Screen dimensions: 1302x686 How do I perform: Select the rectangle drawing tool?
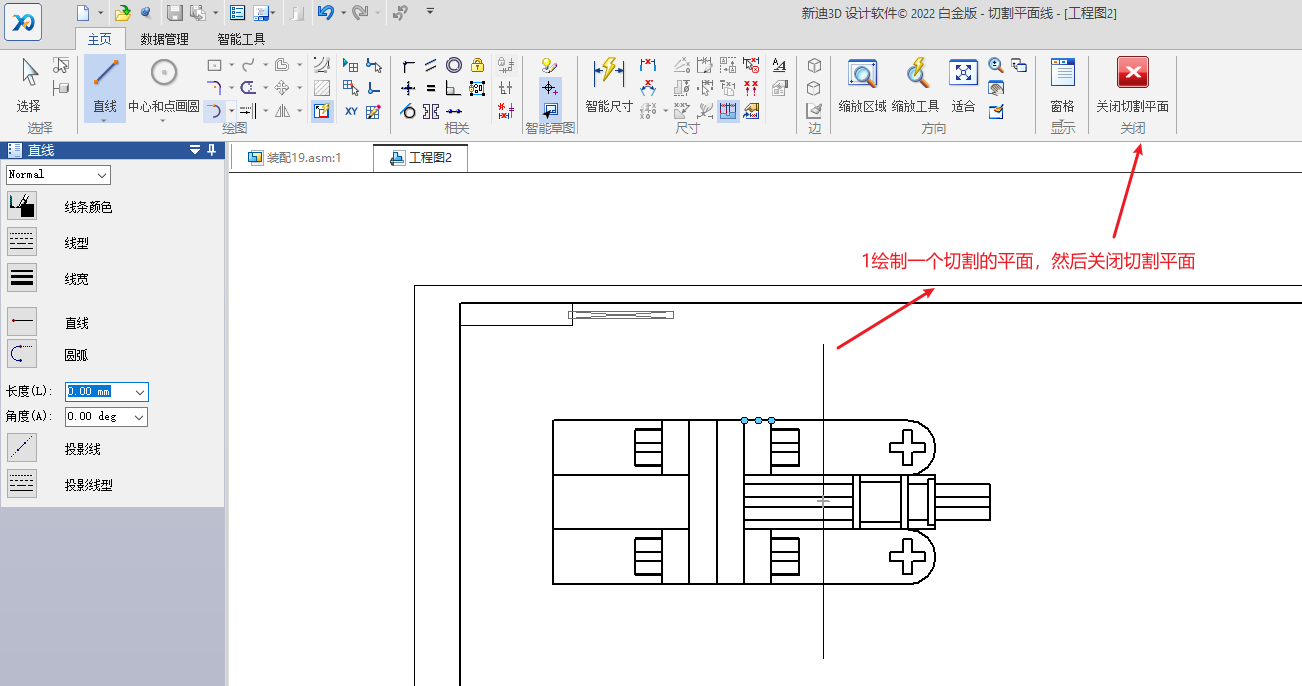(214, 65)
